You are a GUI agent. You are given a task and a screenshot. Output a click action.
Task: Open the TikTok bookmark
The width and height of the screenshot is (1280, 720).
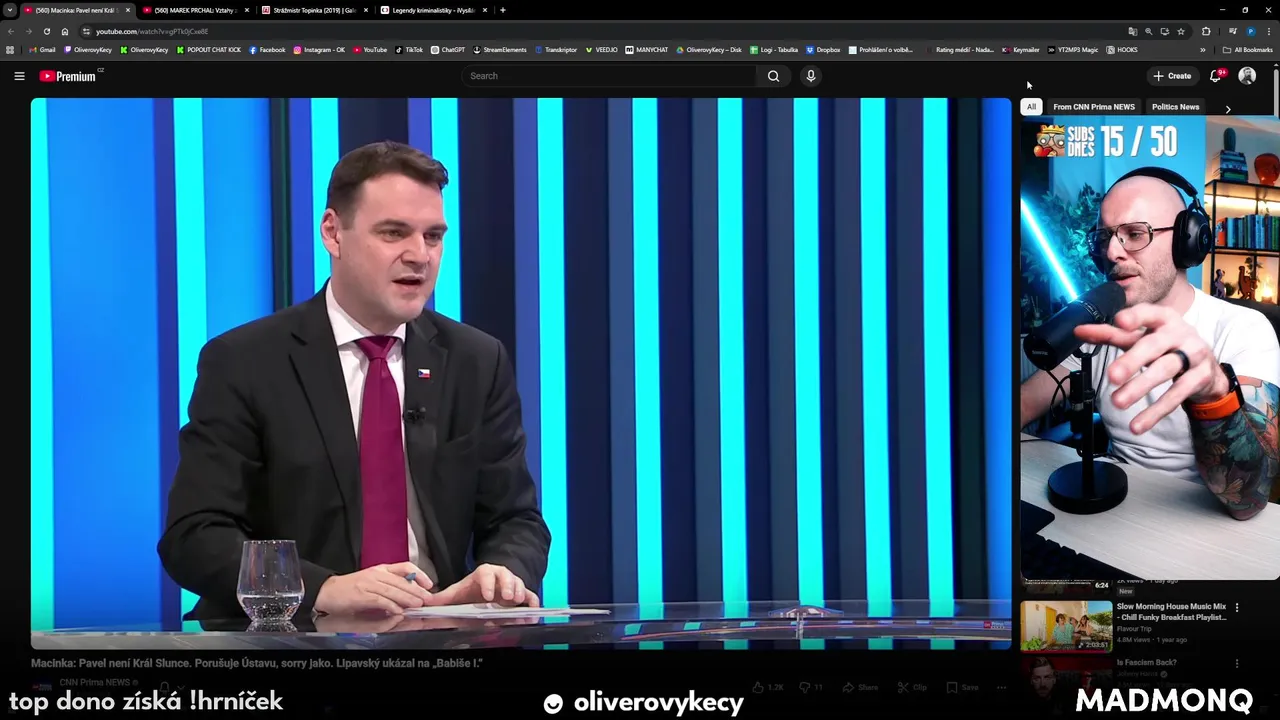[x=409, y=50]
